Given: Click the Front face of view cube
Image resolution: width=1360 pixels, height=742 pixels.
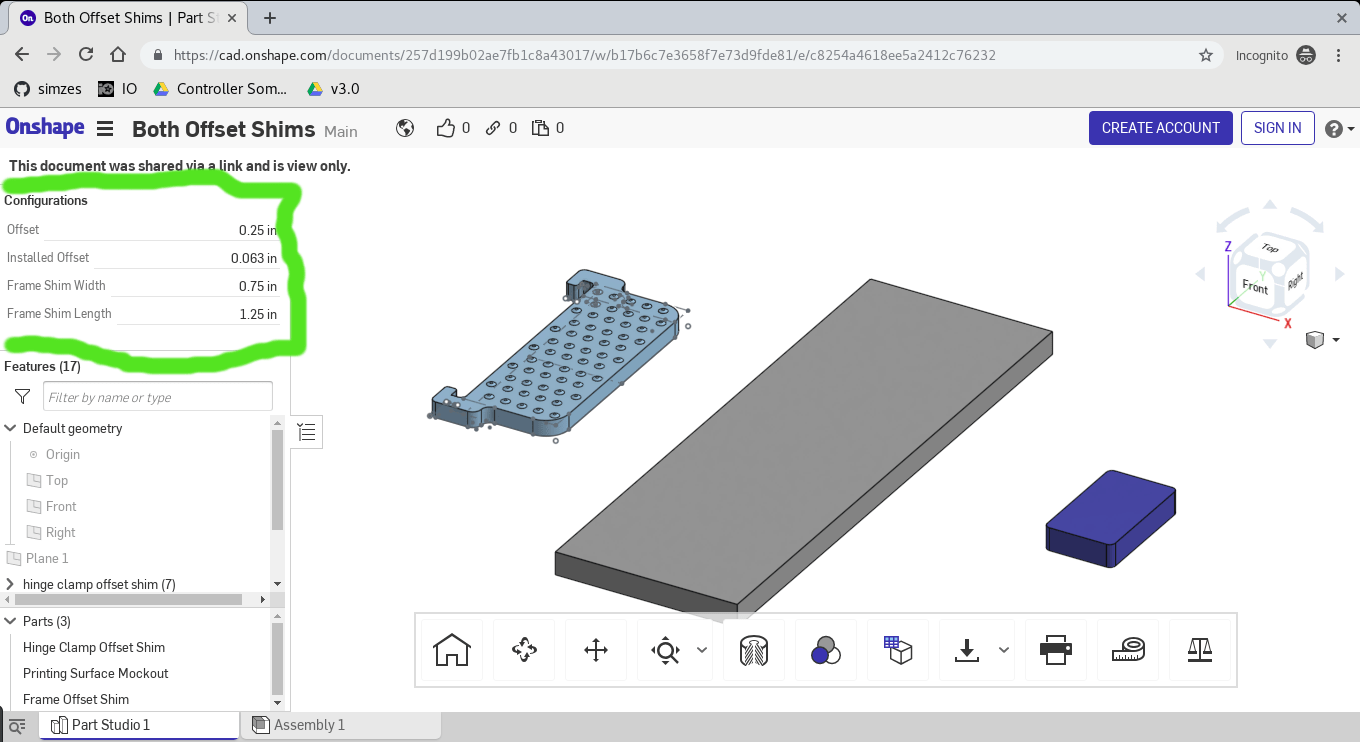Looking at the screenshot, I should coord(1254,287).
